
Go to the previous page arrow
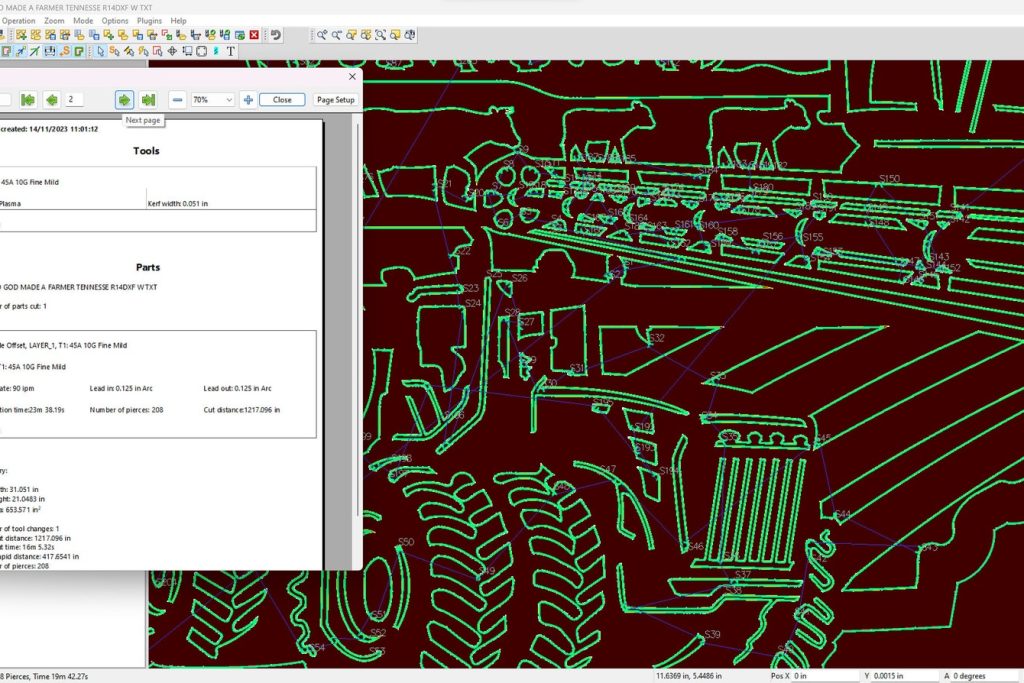[51, 99]
